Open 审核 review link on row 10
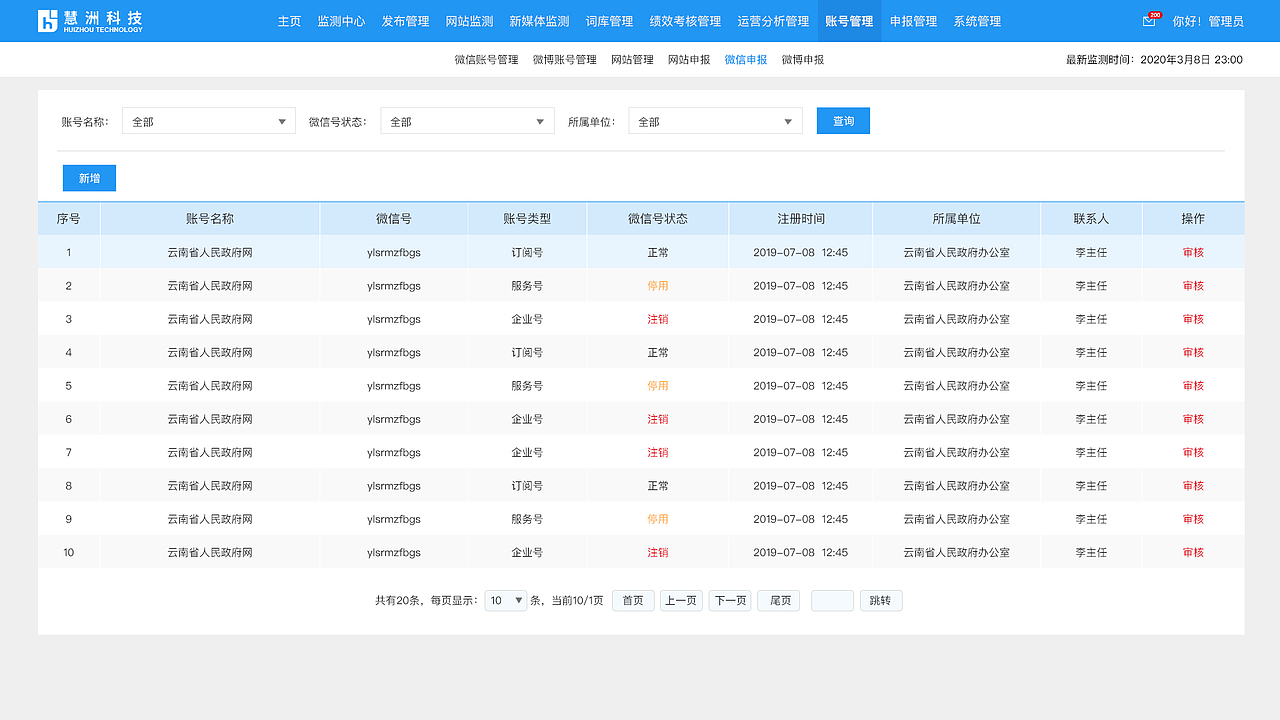Viewport: 1280px width, 720px height. click(1192, 551)
